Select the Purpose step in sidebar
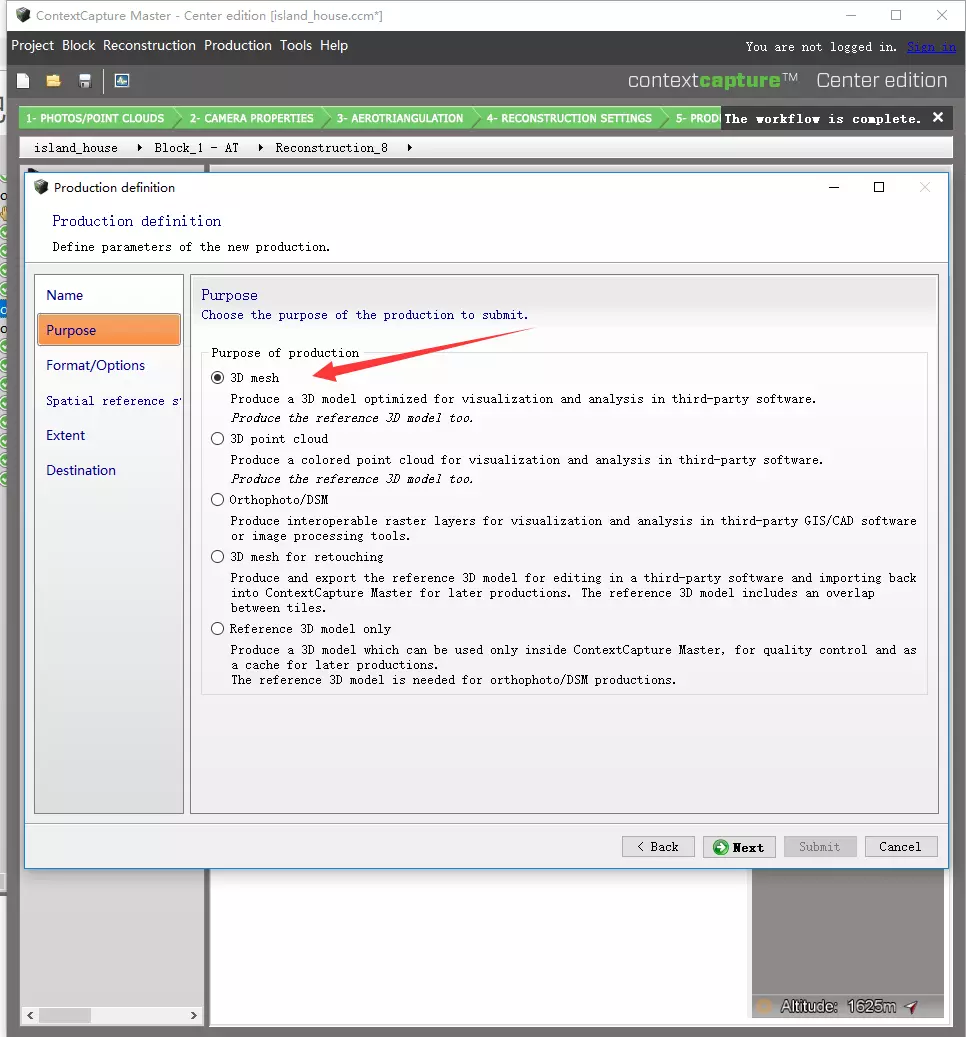966x1037 pixels. tap(109, 330)
